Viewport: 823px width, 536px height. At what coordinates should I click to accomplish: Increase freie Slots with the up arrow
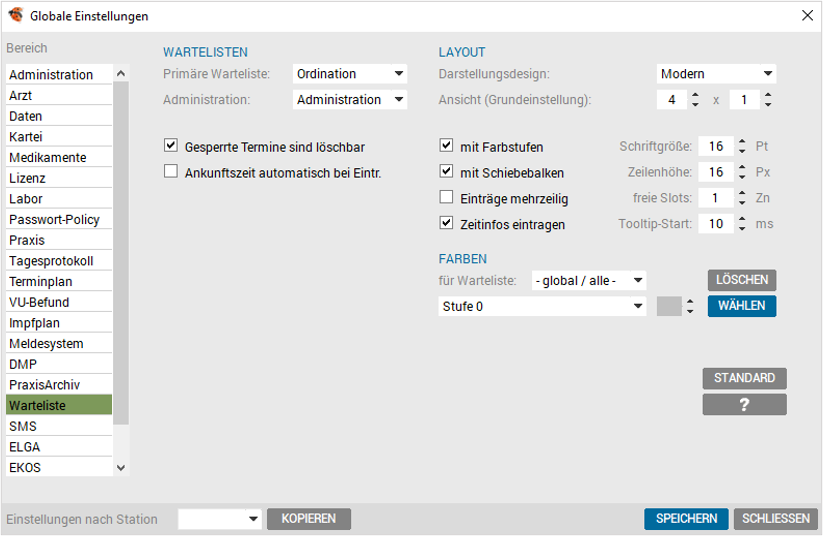742,194
